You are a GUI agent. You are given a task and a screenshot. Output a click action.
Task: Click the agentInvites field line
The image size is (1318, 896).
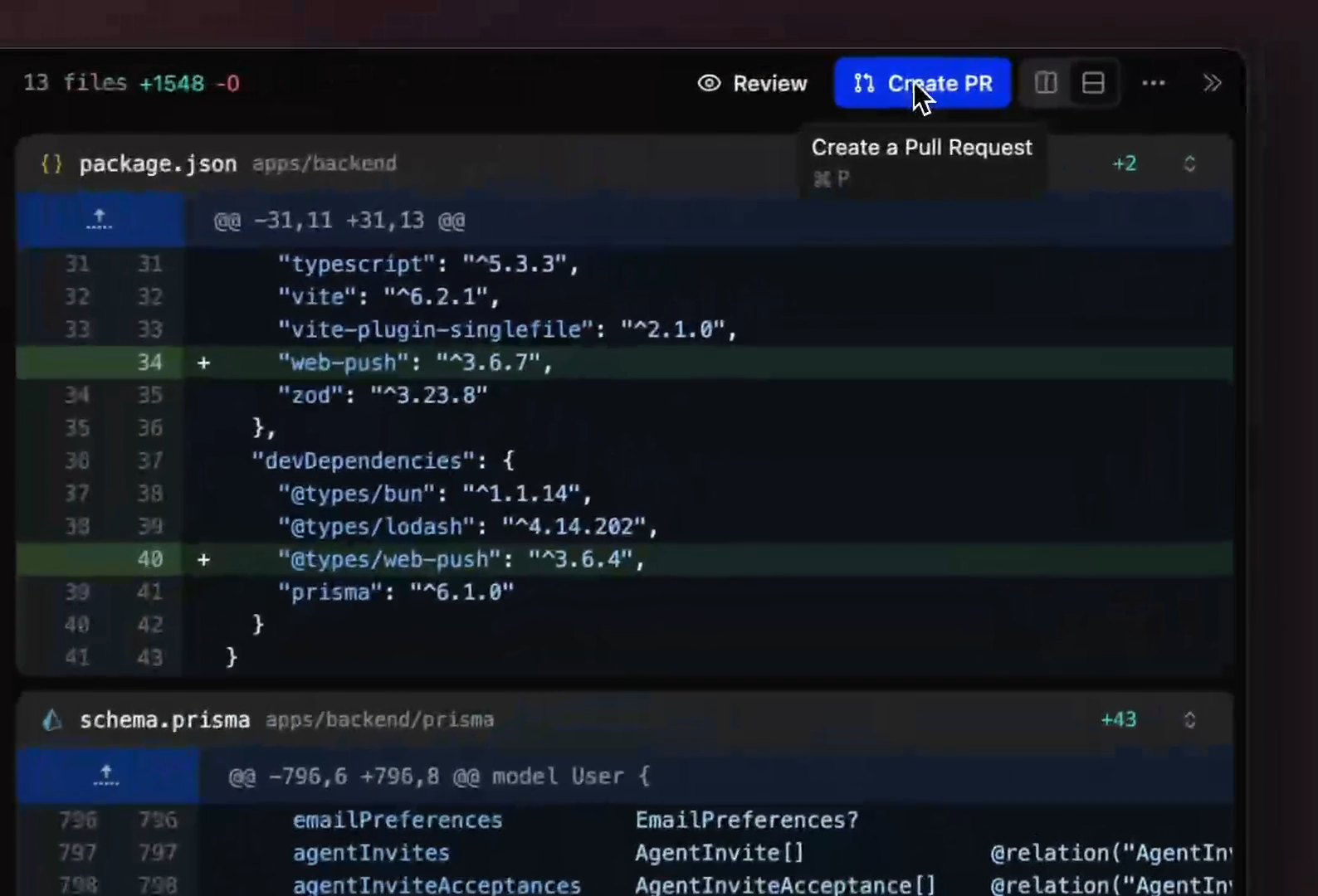point(624,853)
